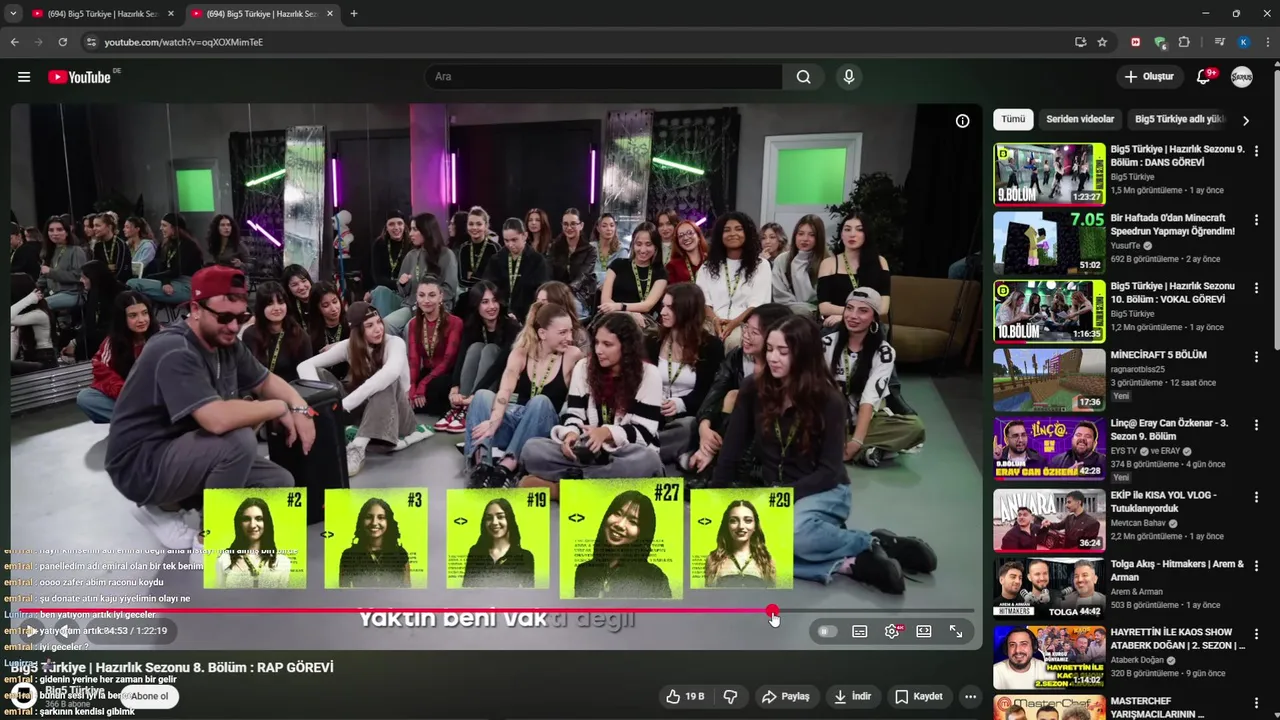This screenshot has width=1280, height=720.
Task: Dislike the video with thumbs down
Action: tap(730, 696)
